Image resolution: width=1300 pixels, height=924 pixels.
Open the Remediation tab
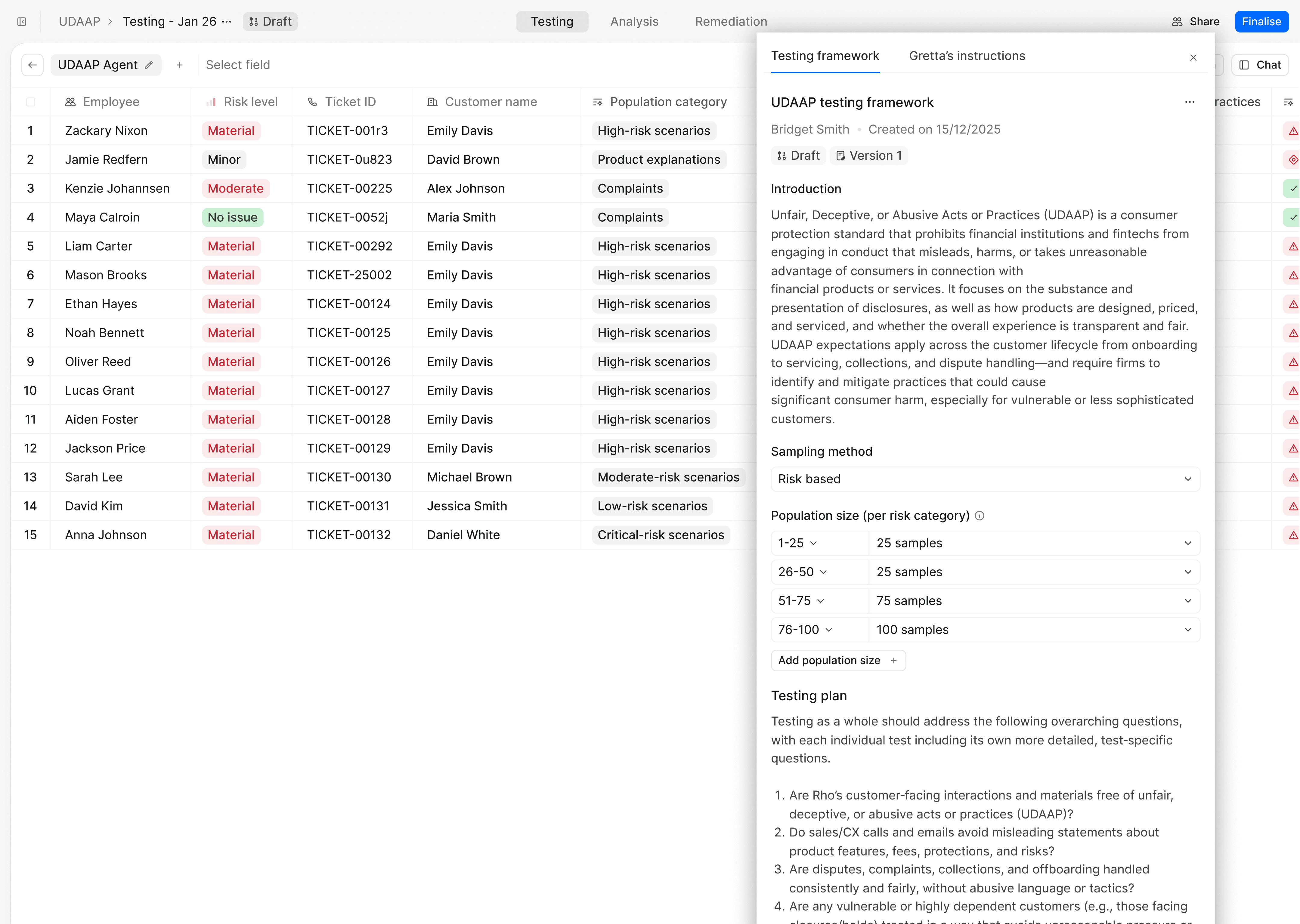(731, 22)
